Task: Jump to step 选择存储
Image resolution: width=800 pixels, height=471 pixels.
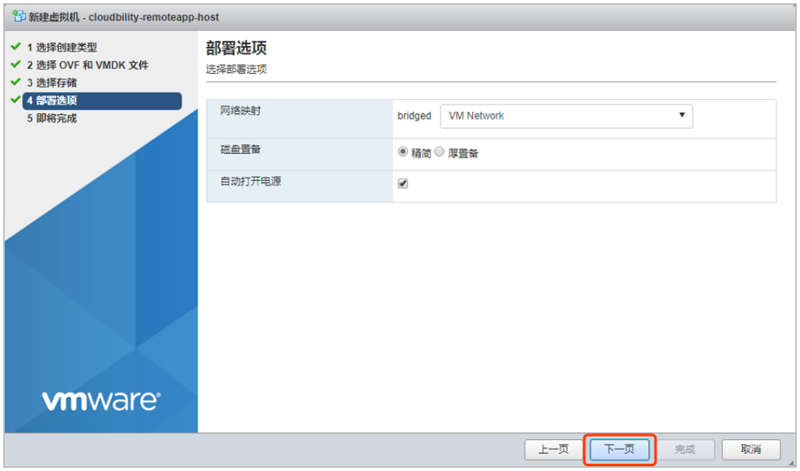Action: point(56,82)
